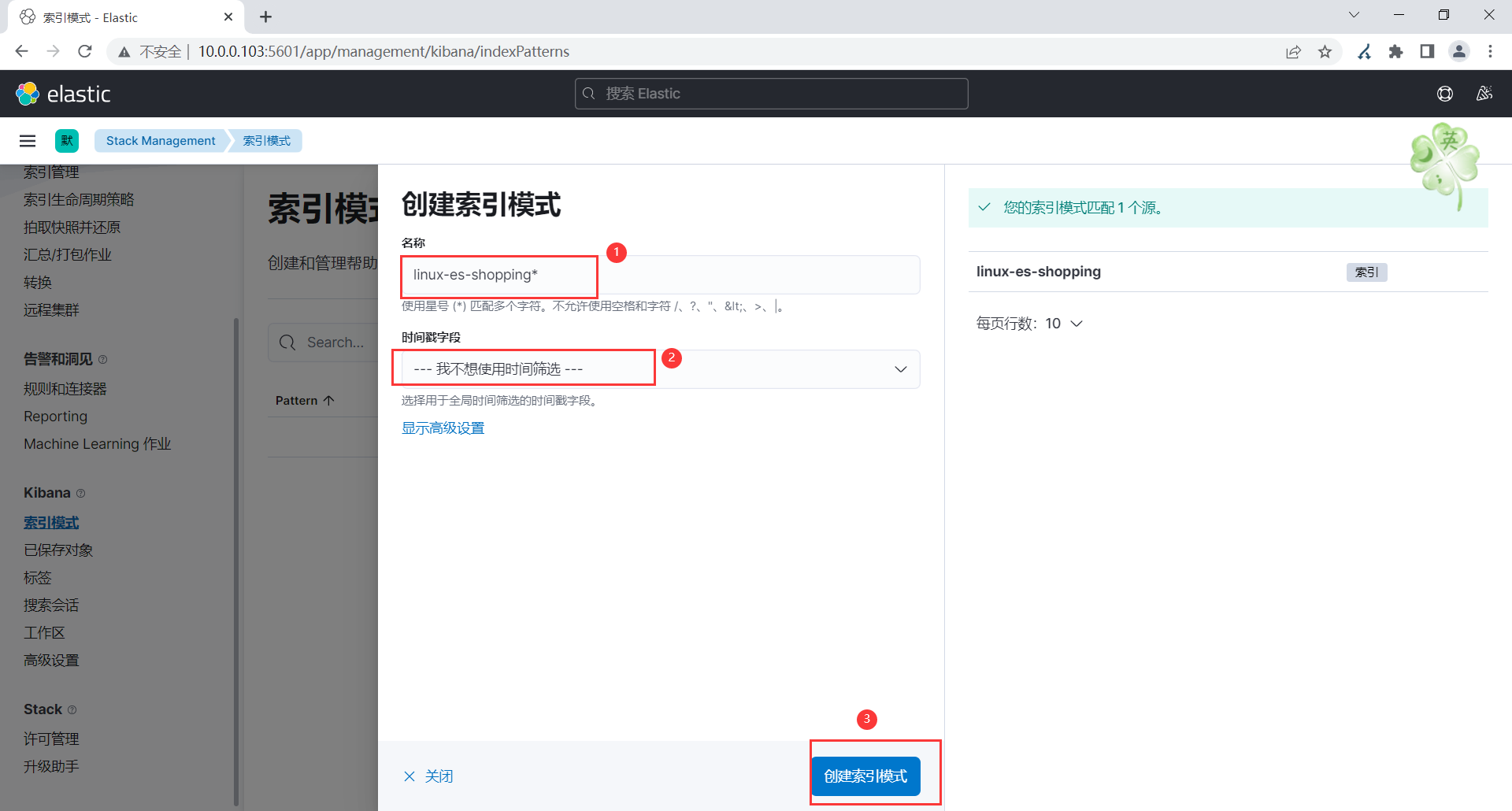Open the help menu icon

point(1445,94)
